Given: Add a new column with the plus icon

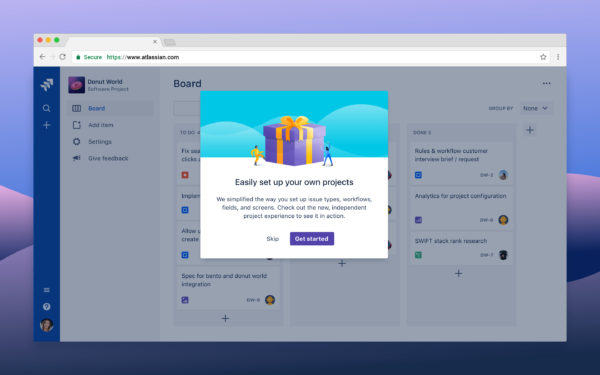Looking at the screenshot, I should (530, 130).
